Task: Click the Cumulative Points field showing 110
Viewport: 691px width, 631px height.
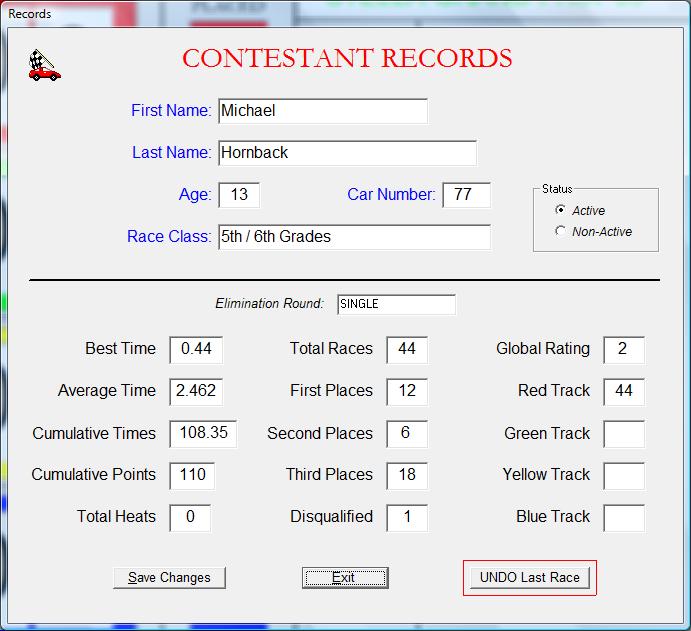Action: tap(192, 475)
